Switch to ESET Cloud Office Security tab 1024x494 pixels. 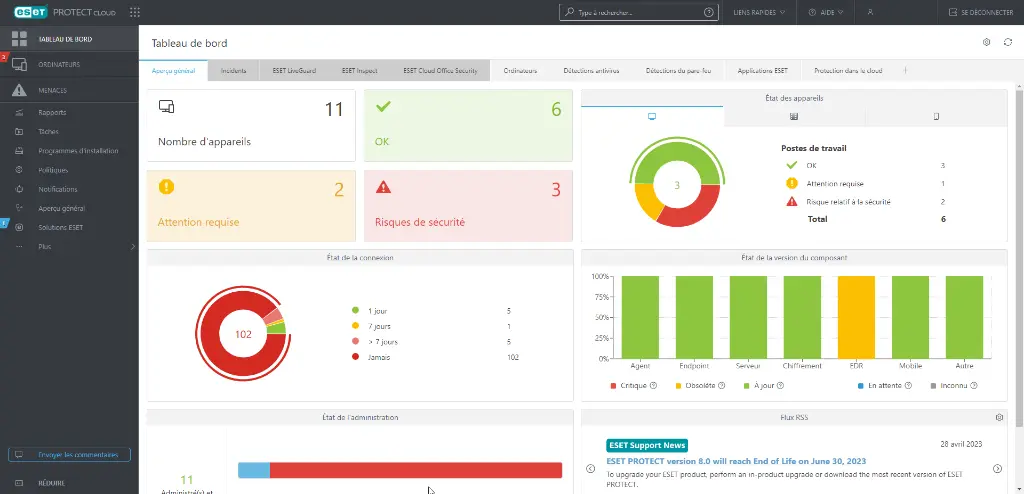point(440,71)
